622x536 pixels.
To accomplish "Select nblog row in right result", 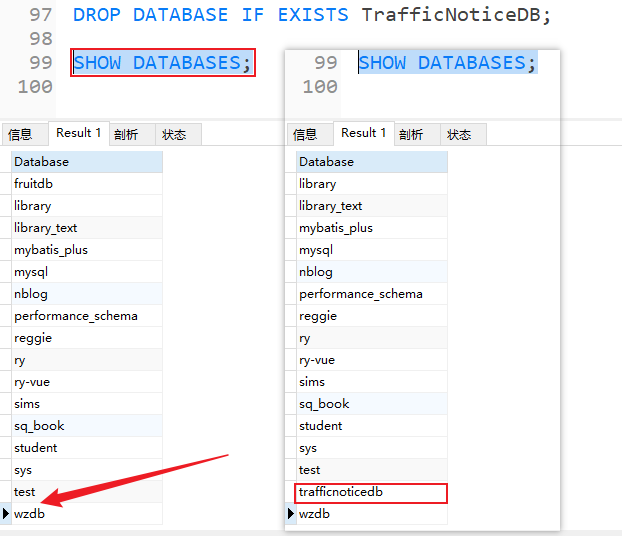I will click(372, 272).
